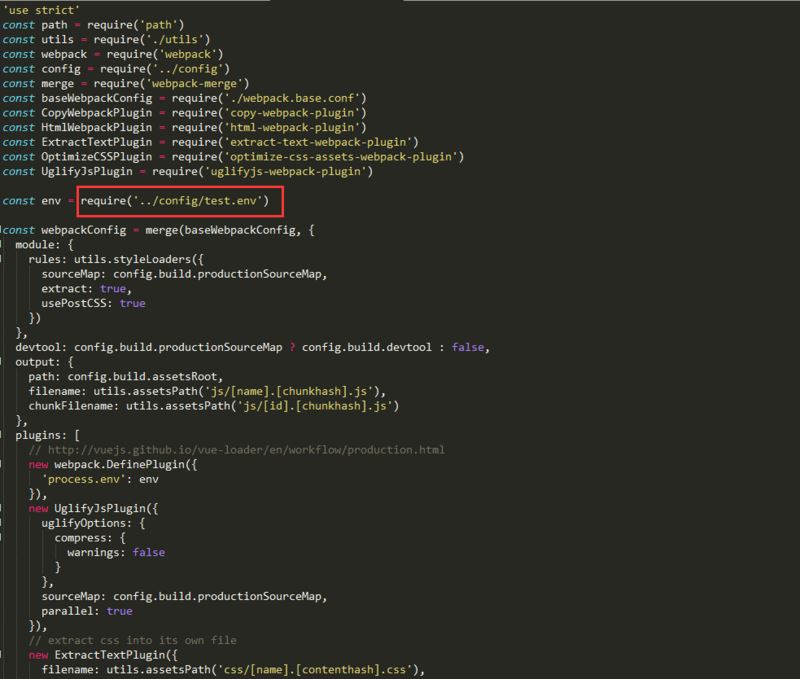Click the 'module: {' property line
This screenshot has height=679, width=800.
(44, 245)
